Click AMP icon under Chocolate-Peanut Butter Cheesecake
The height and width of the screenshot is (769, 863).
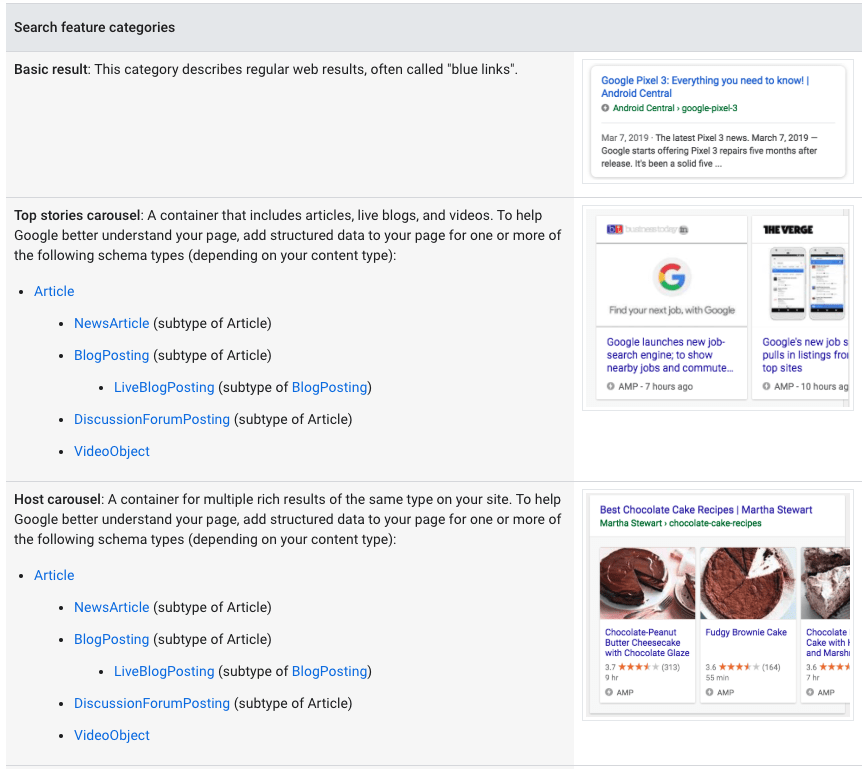(609, 692)
